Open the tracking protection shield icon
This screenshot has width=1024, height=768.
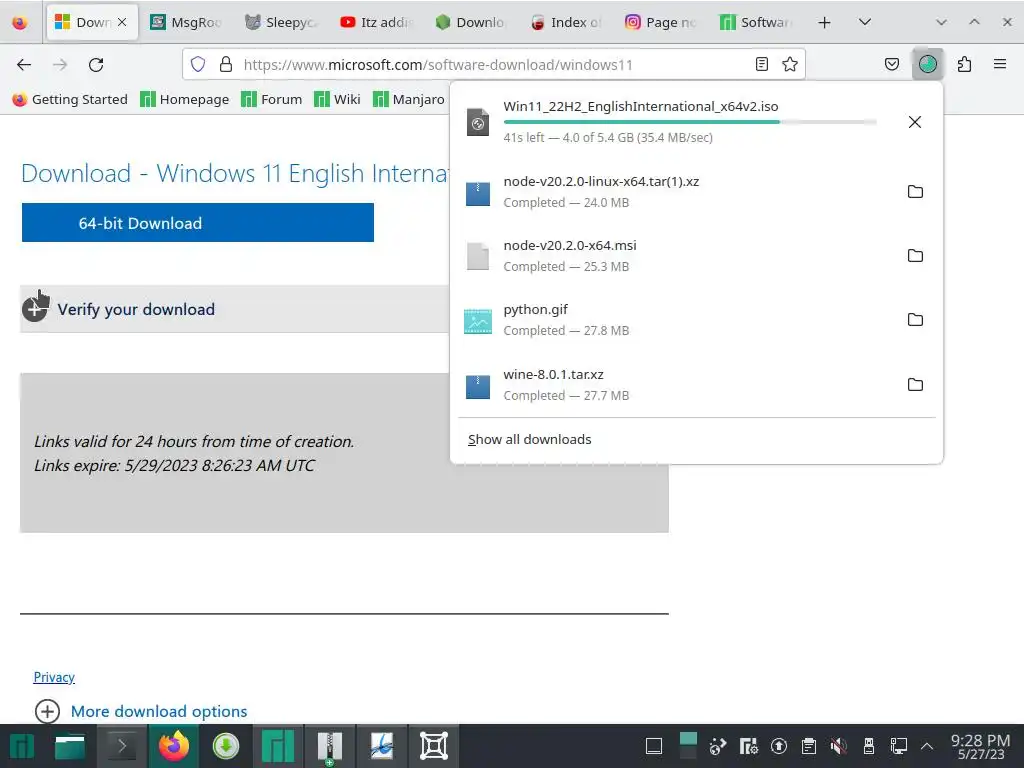[x=198, y=64]
